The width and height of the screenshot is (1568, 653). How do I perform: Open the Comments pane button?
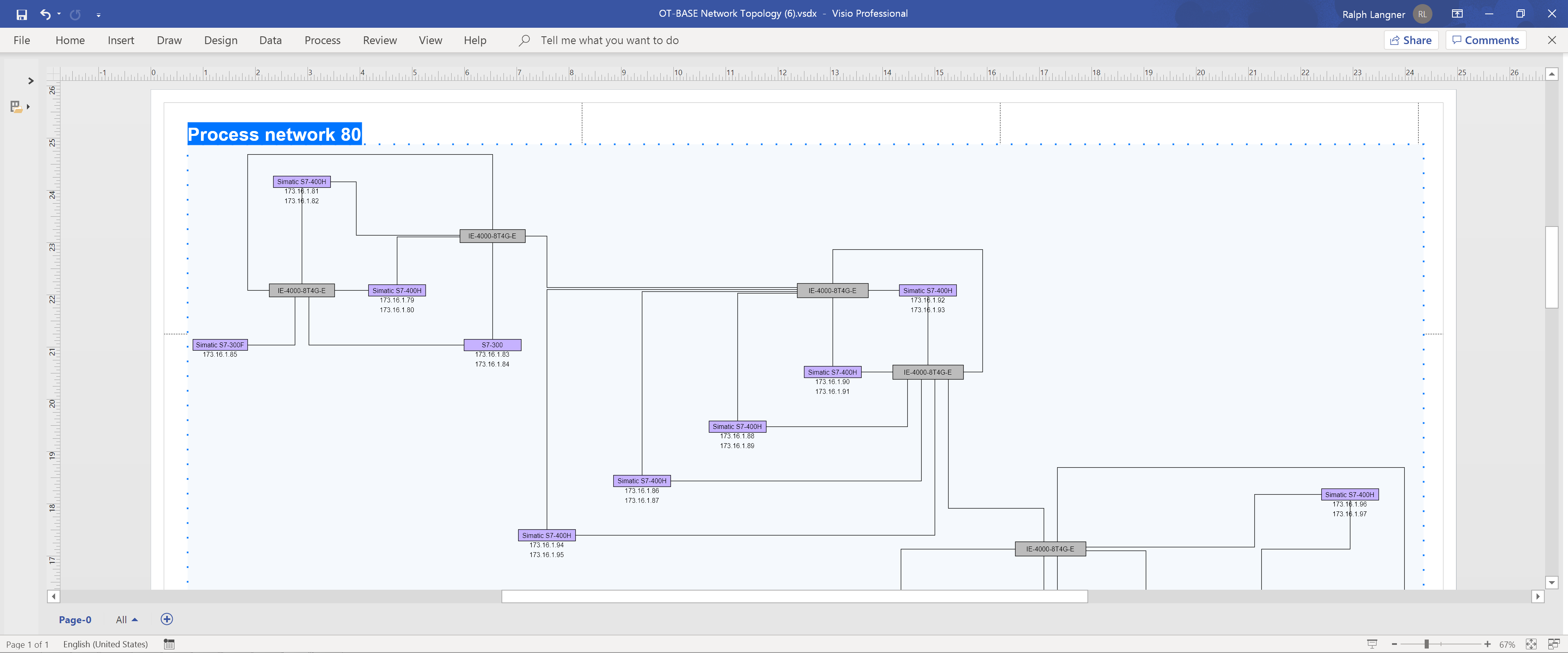pyautogui.click(x=1485, y=40)
